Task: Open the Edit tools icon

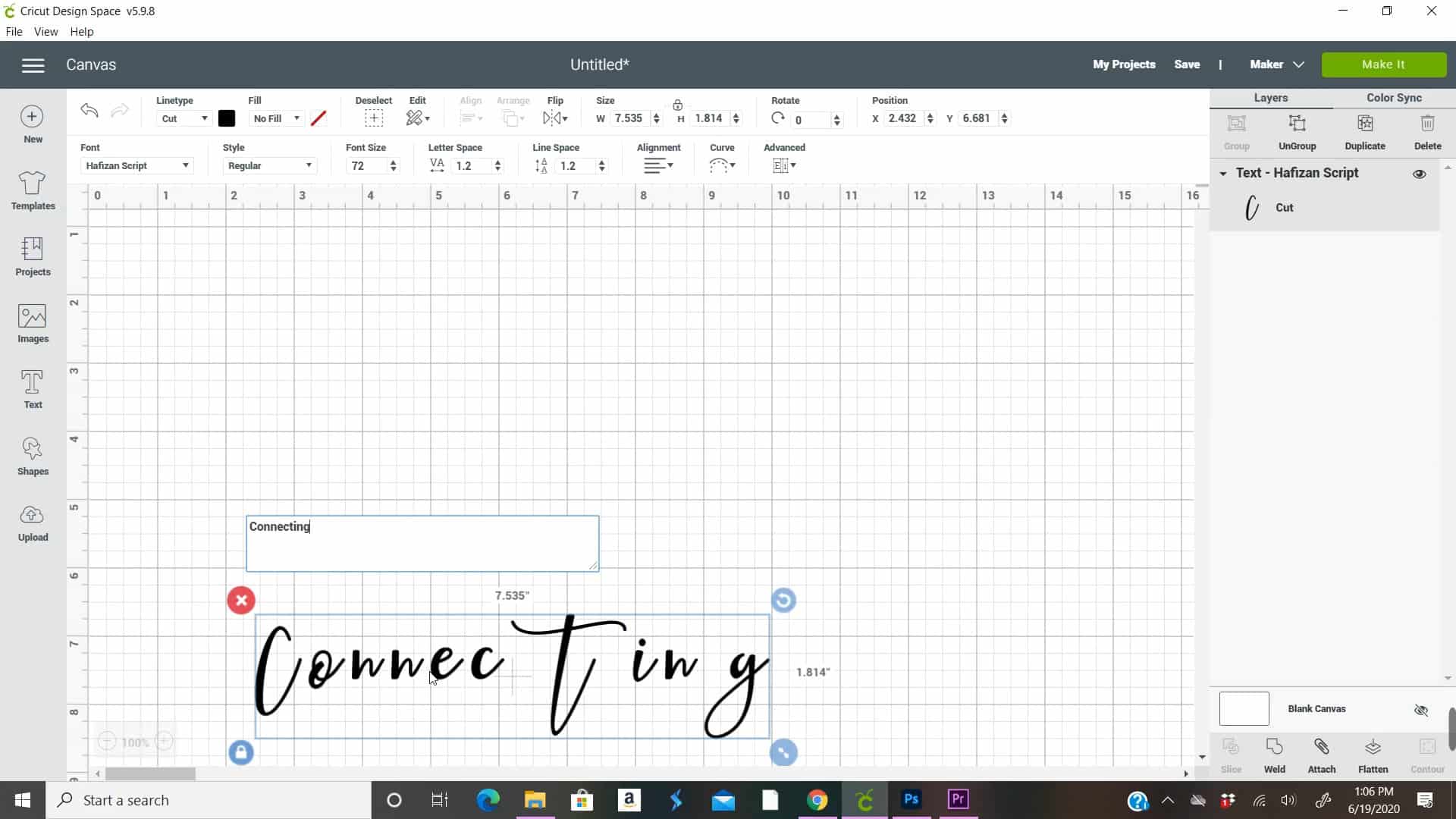Action: pyautogui.click(x=418, y=118)
